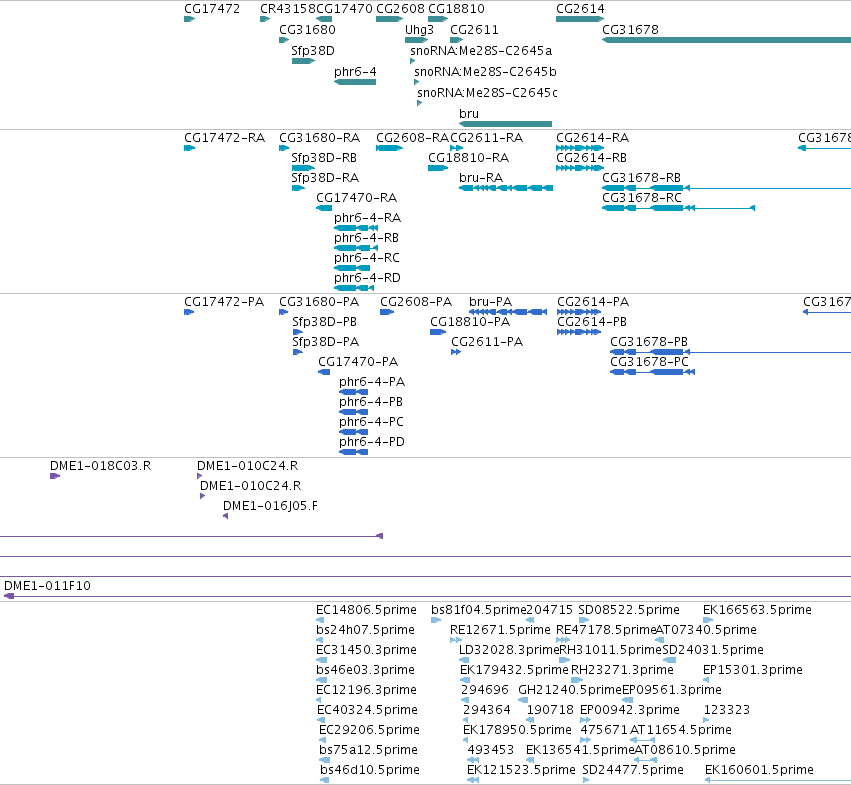Select protein label CG2614-PA
The image size is (851, 785).
point(593,302)
